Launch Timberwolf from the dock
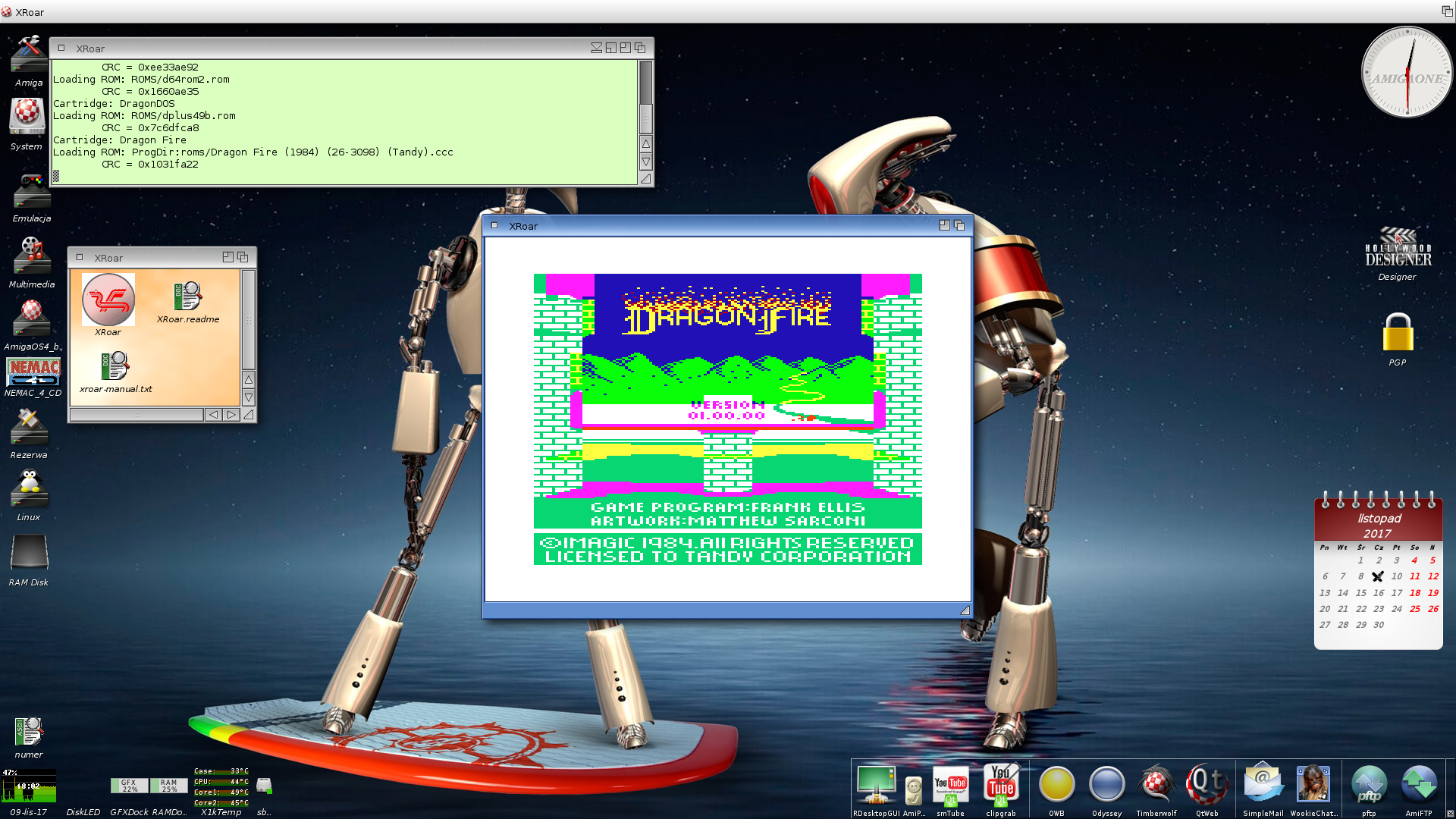 pos(1156,785)
